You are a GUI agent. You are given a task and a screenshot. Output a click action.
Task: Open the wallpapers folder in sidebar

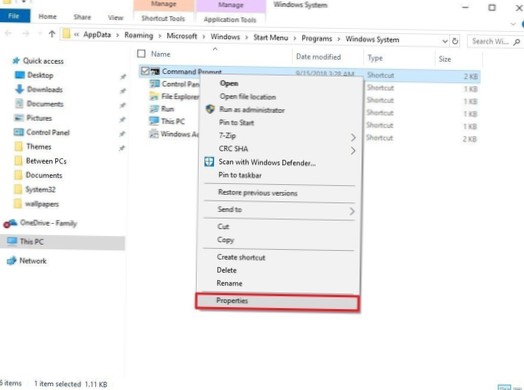(x=42, y=204)
